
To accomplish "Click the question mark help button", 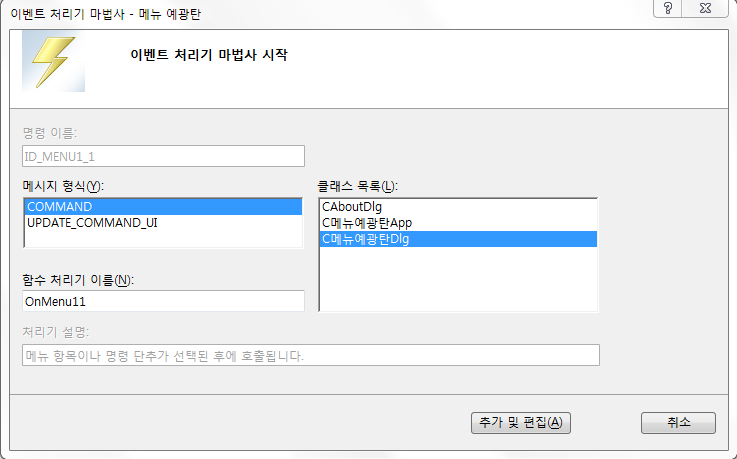I will [x=666, y=7].
